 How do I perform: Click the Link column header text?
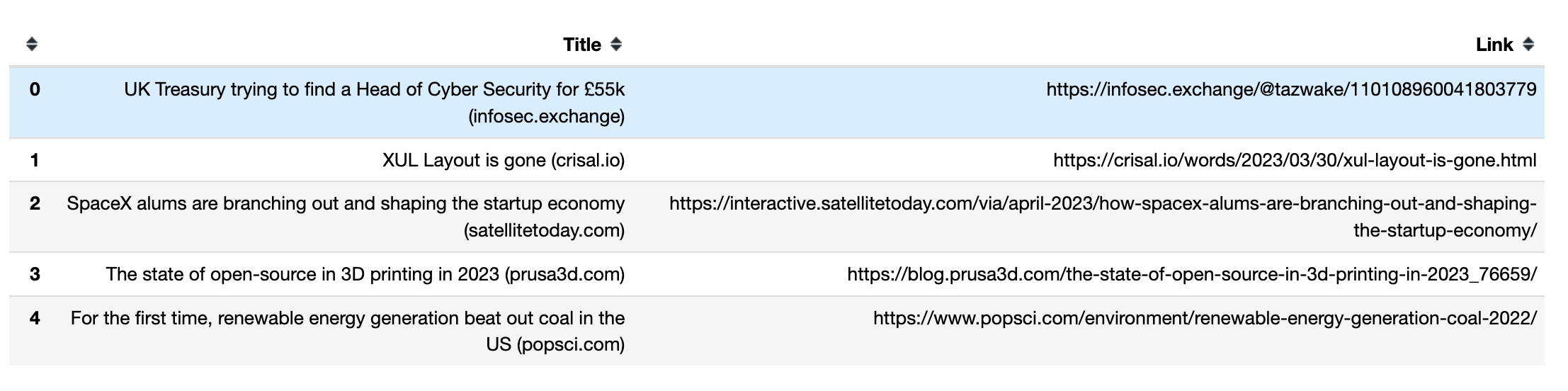click(x=1494, y=45)
